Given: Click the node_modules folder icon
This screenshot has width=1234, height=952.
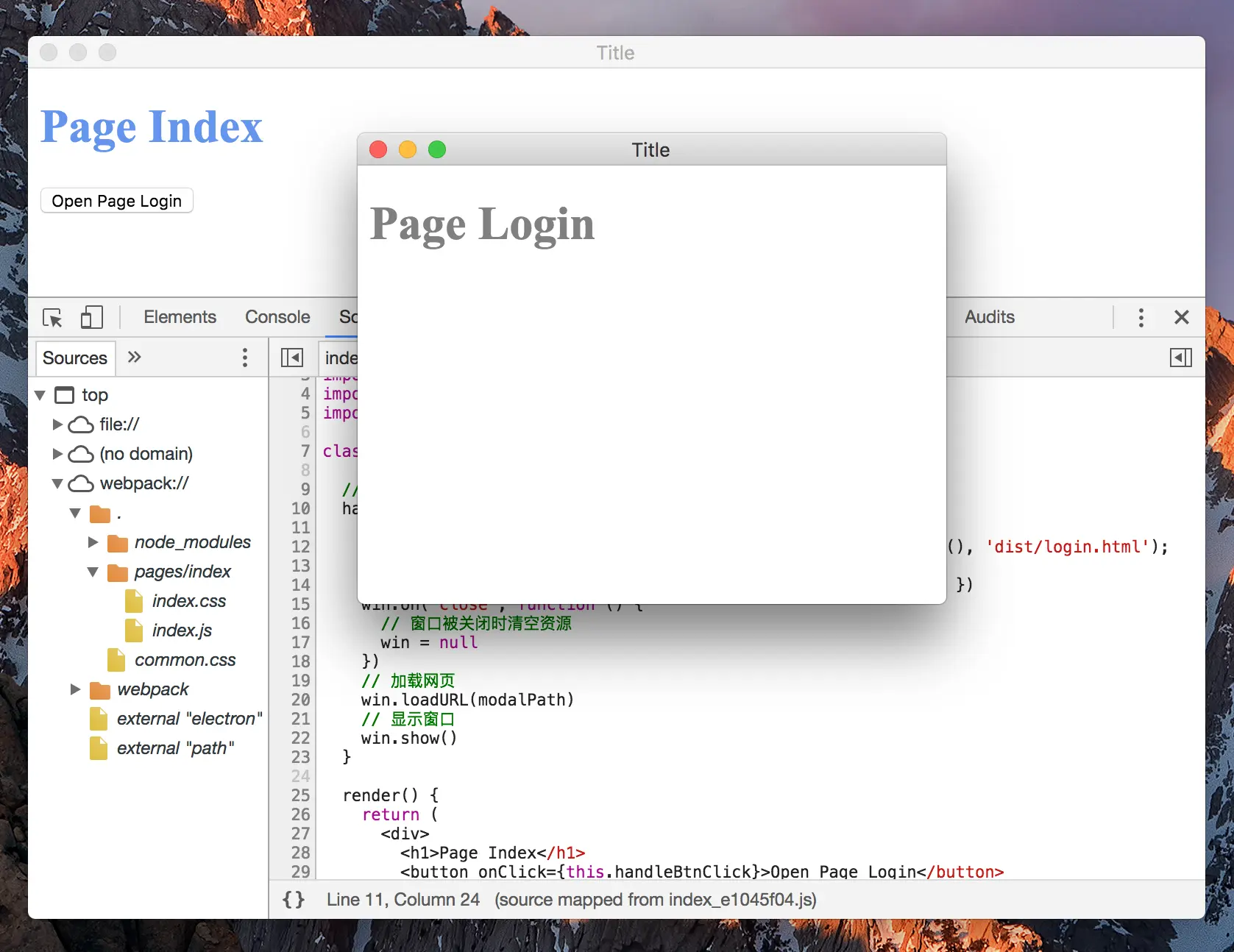Looking at the screenshot, I should (x=118, y=543).
